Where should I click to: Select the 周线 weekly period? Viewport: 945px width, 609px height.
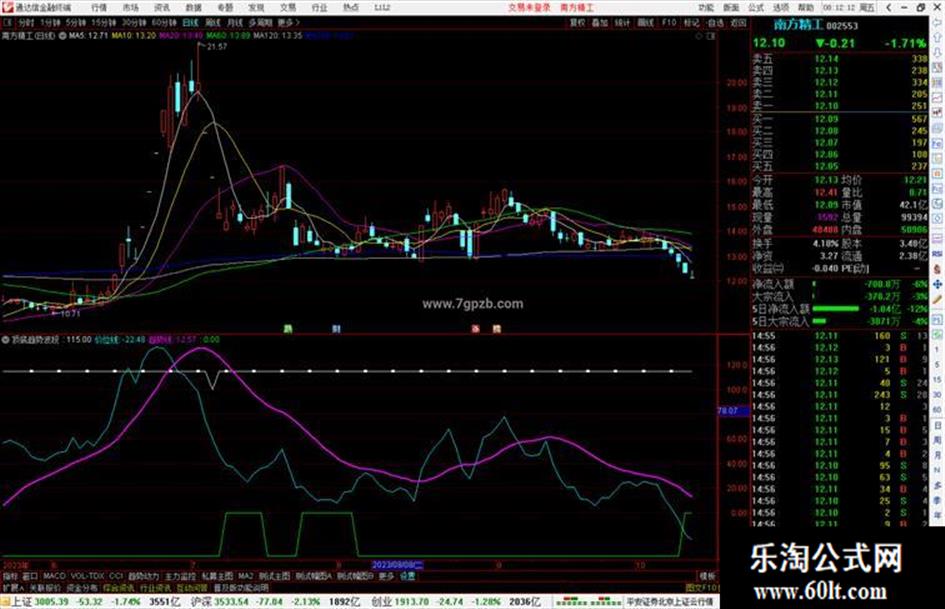click(x=213, y=22)
